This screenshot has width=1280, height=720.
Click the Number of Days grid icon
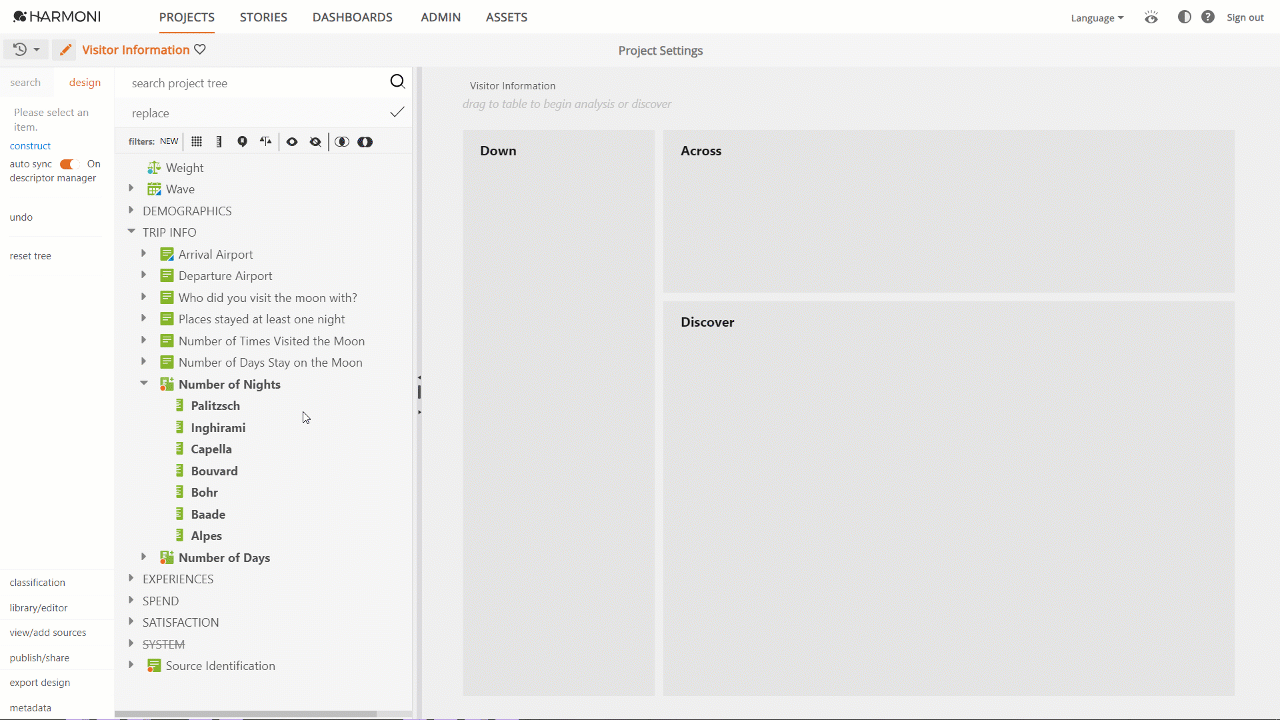167,558
